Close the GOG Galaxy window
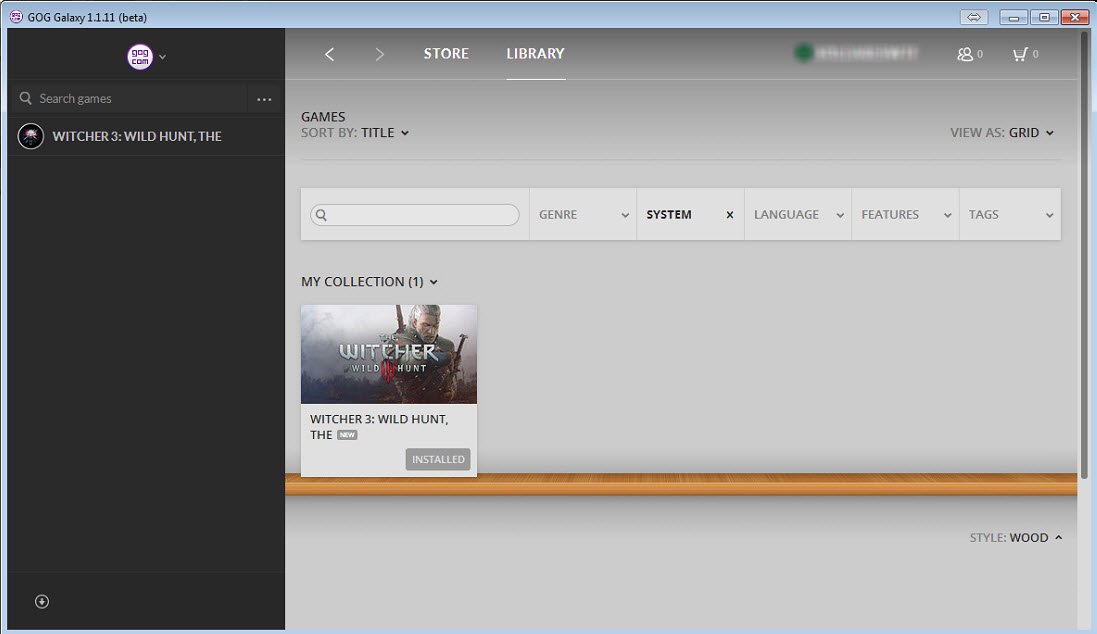 [x=1075, y=17]
